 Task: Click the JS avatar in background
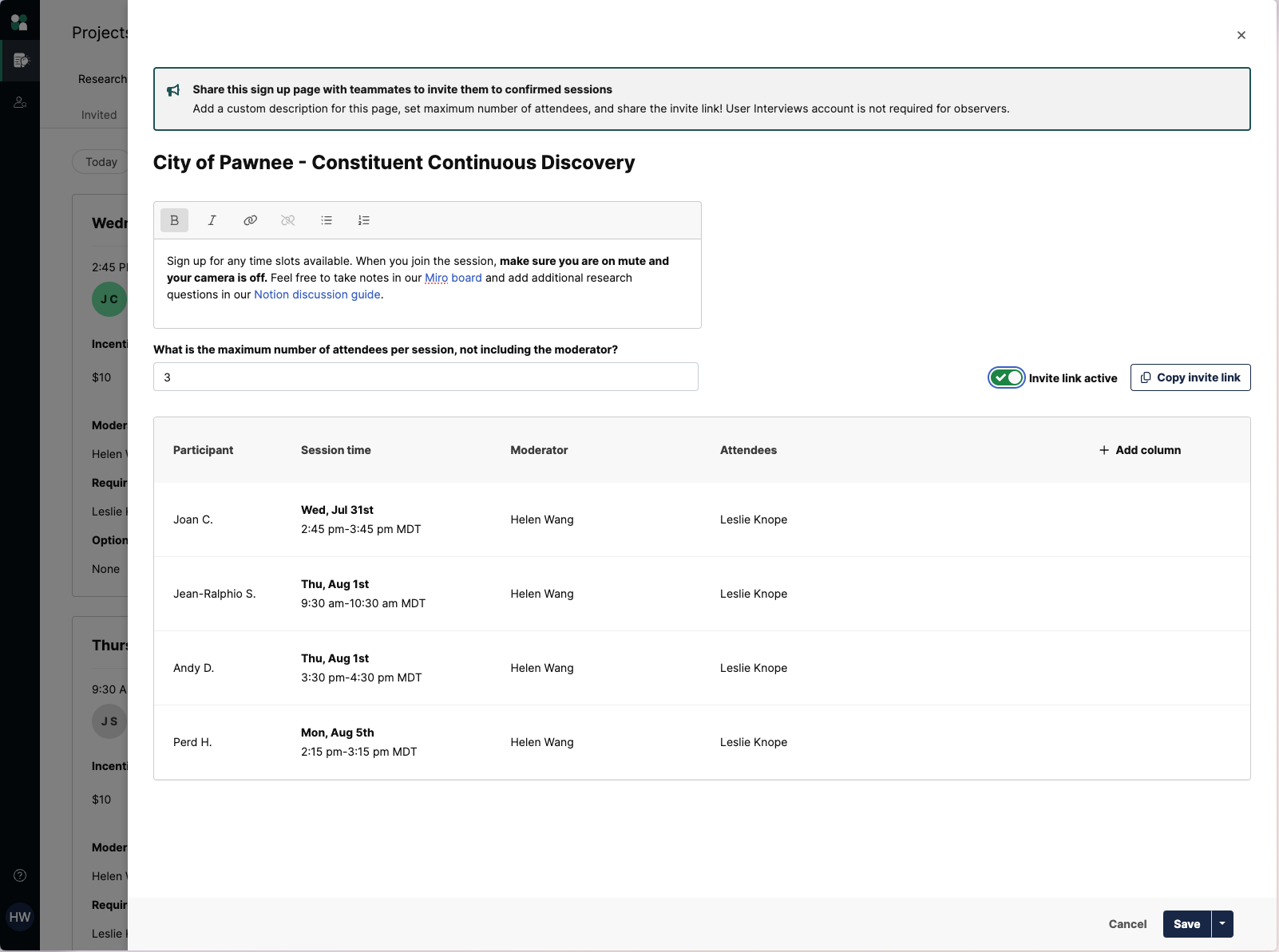click(109, 721)
